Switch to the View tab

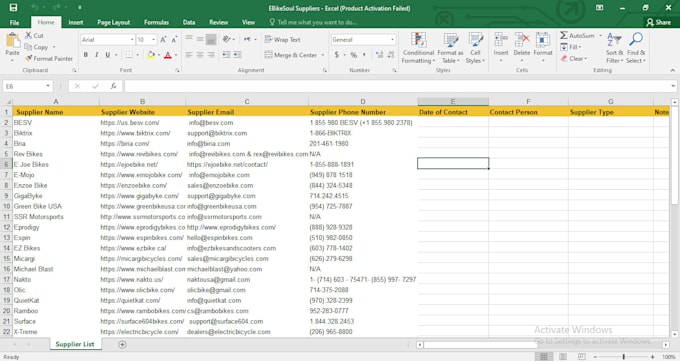[248, 22]
